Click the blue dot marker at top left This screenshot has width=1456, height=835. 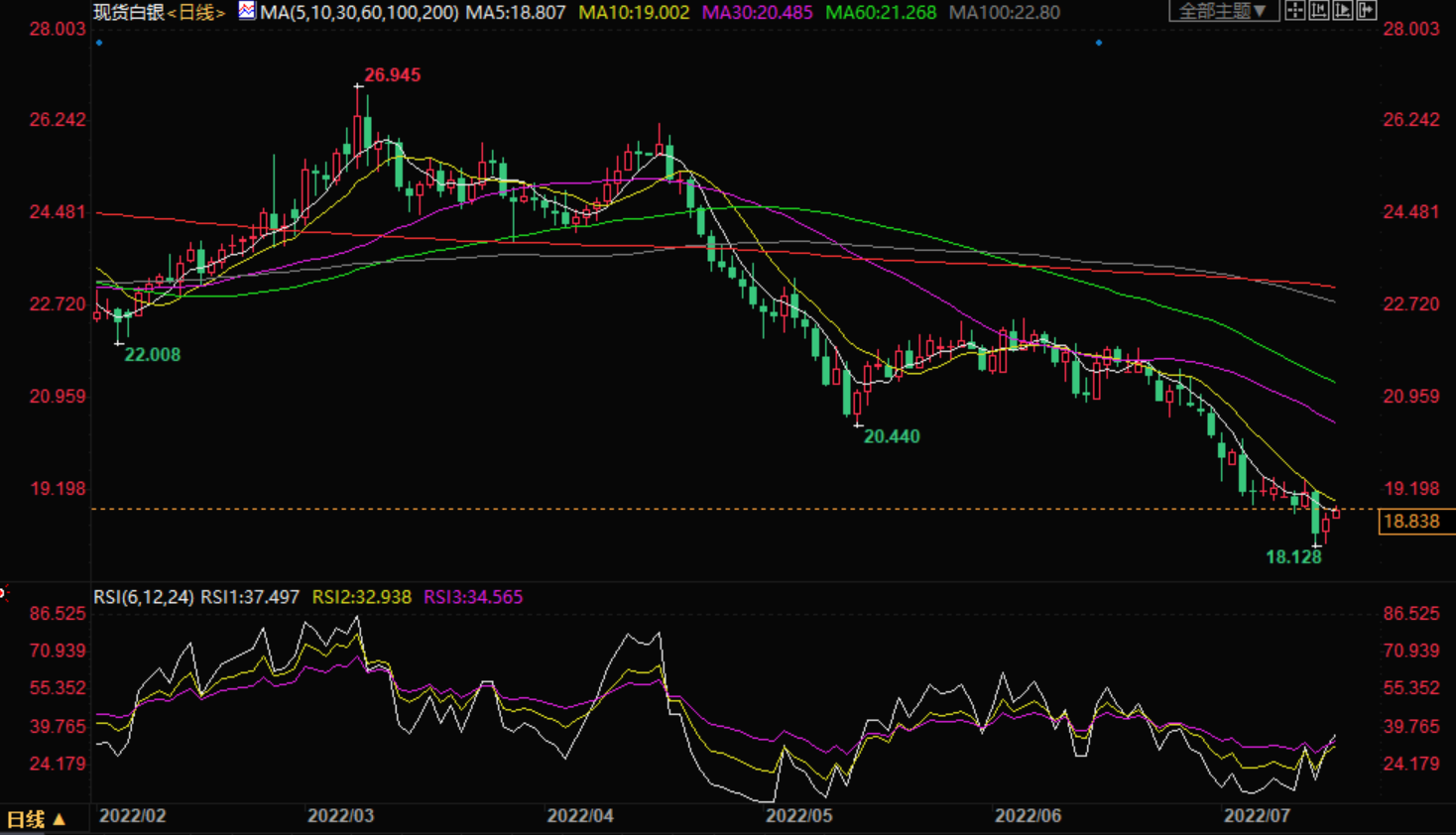(99, 43)
